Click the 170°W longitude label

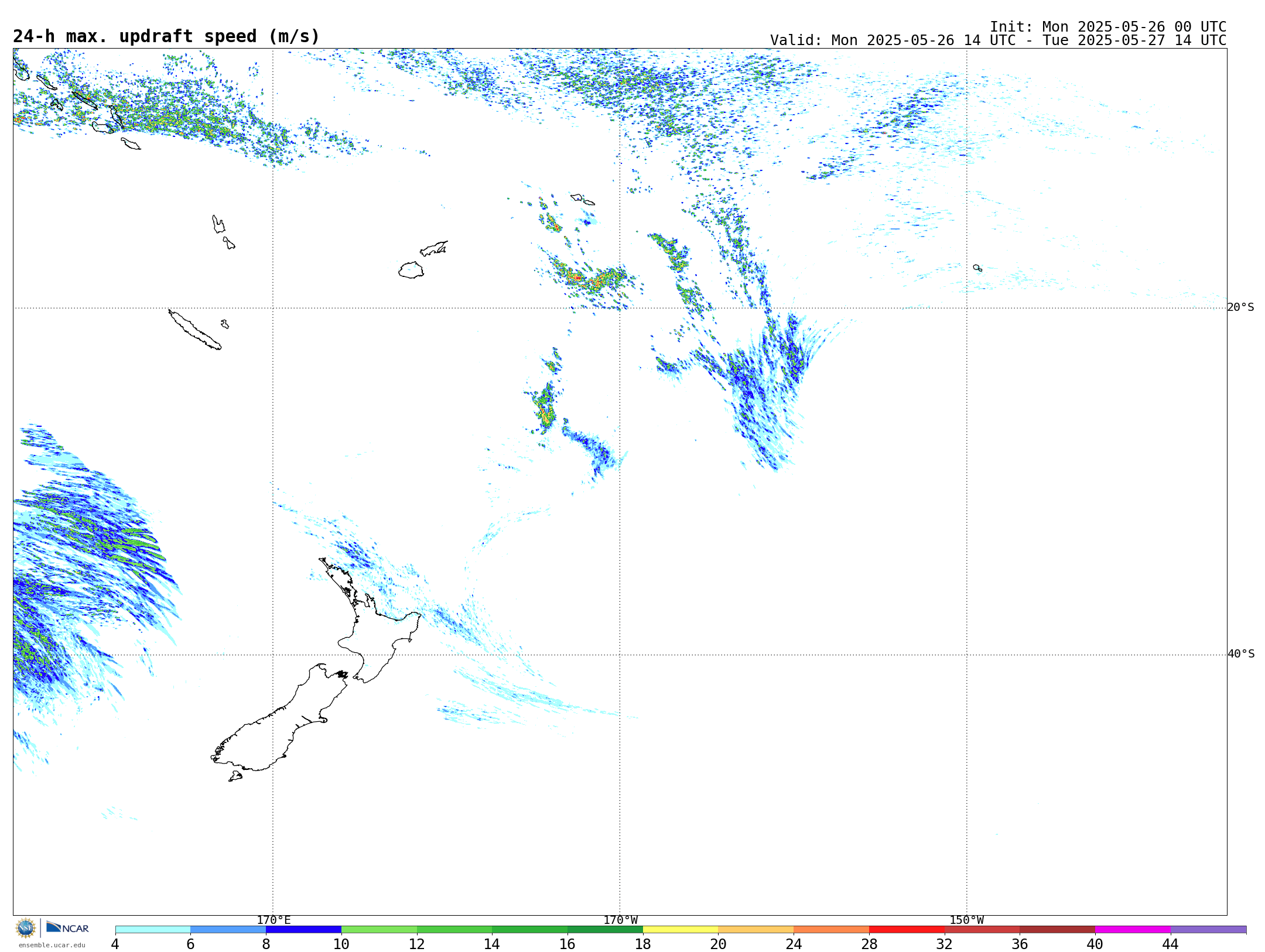pyautogui.click(x=620, y=920)
